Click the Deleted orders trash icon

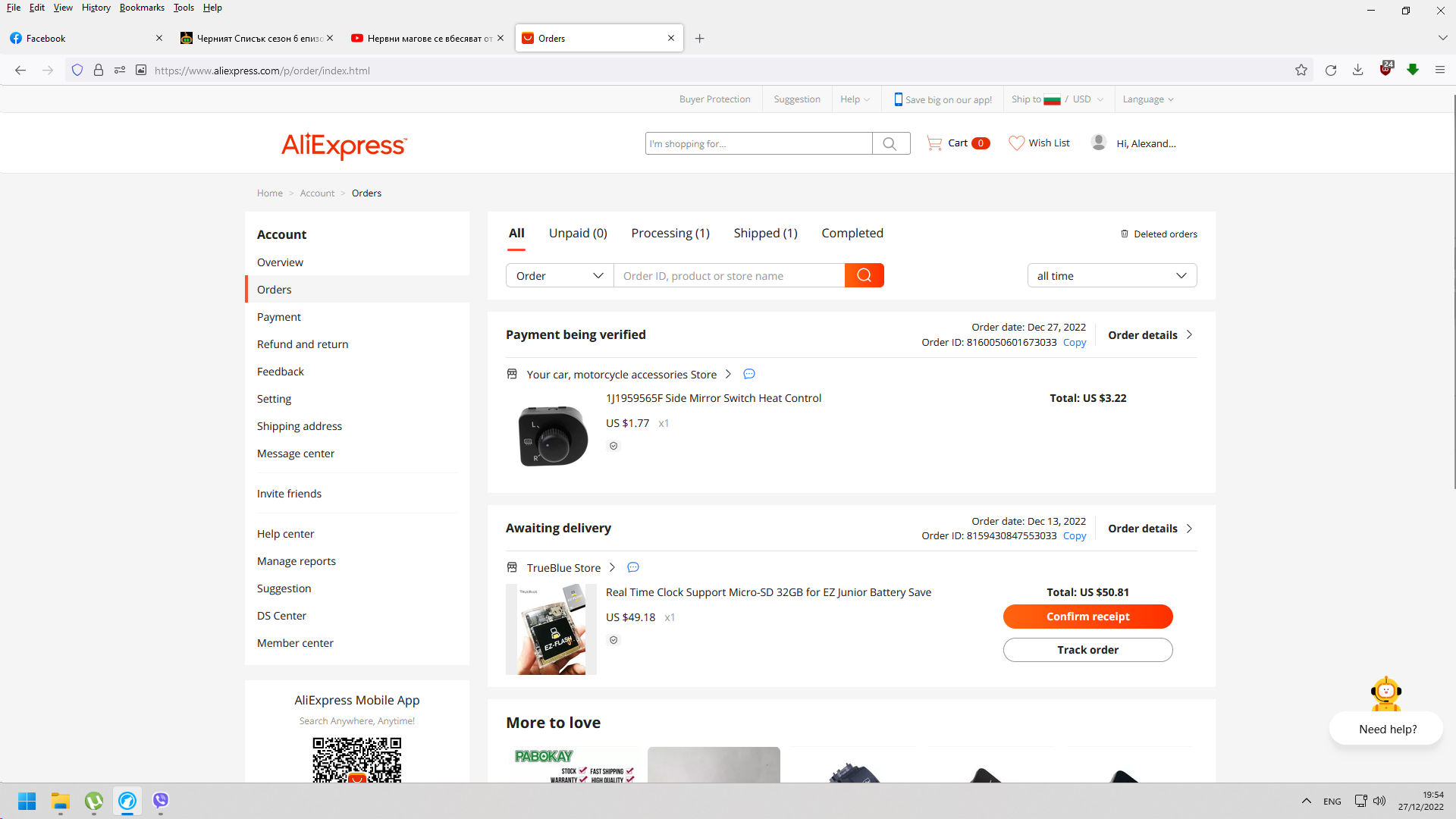pos(1125,234)
